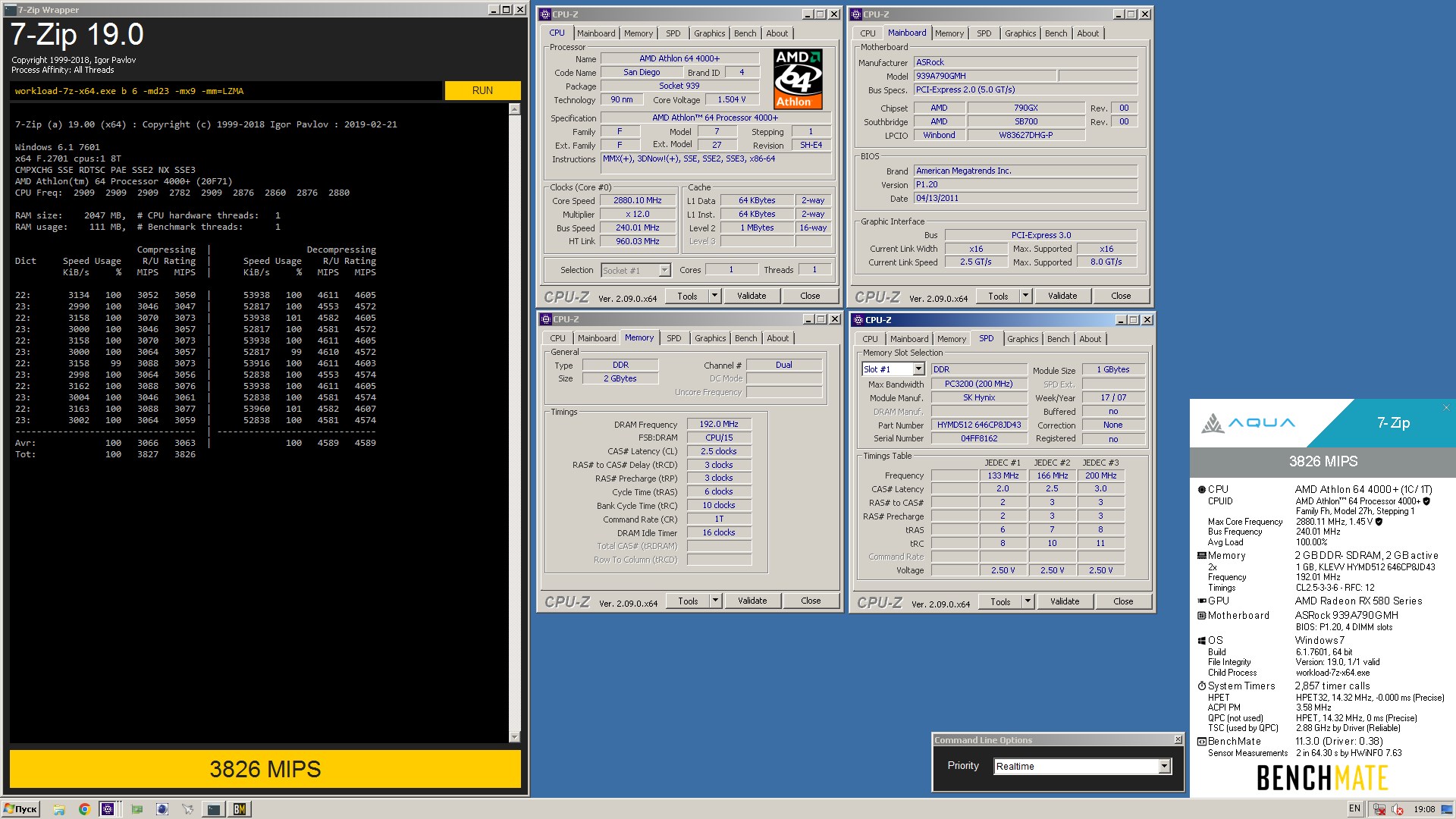The width and height of the screenshot is (1456, 819).
Task: Expand Tools arrow in CPU-Z CPU-tab window
Action: click(x=714, y=296)
